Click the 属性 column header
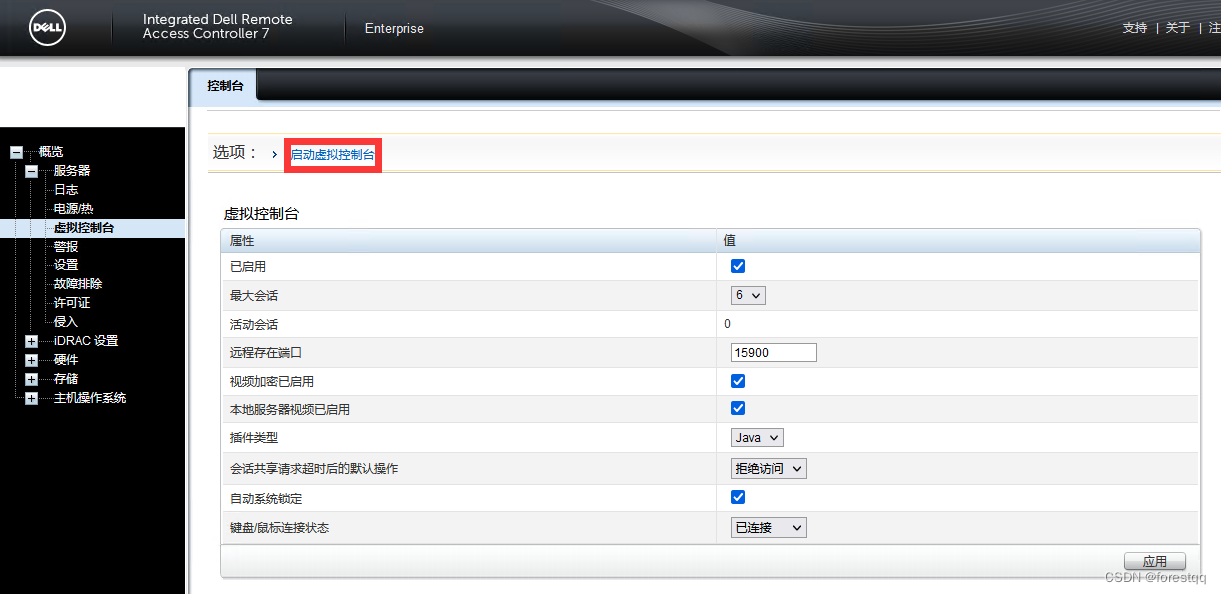Viewport: 1221px width, 594px height. coord(242,241)
